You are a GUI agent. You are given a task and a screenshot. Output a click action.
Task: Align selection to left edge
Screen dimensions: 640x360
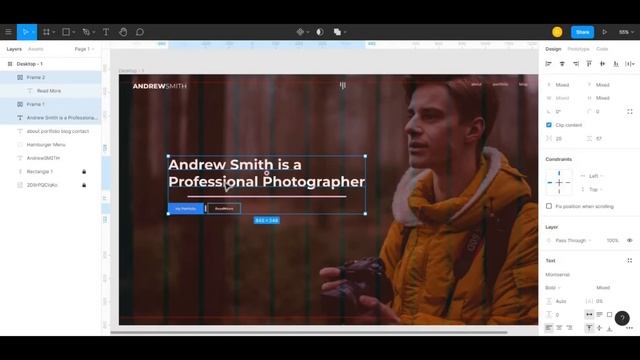[549, 64]
